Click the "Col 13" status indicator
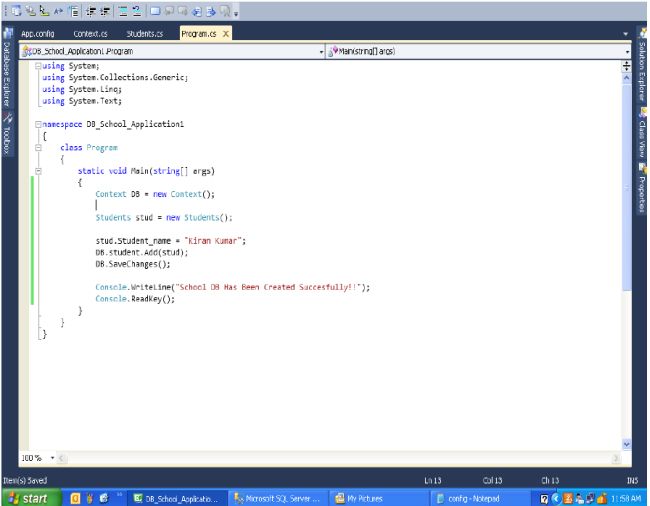This screenshot has height=506, width=650. (x=492, y=481)
